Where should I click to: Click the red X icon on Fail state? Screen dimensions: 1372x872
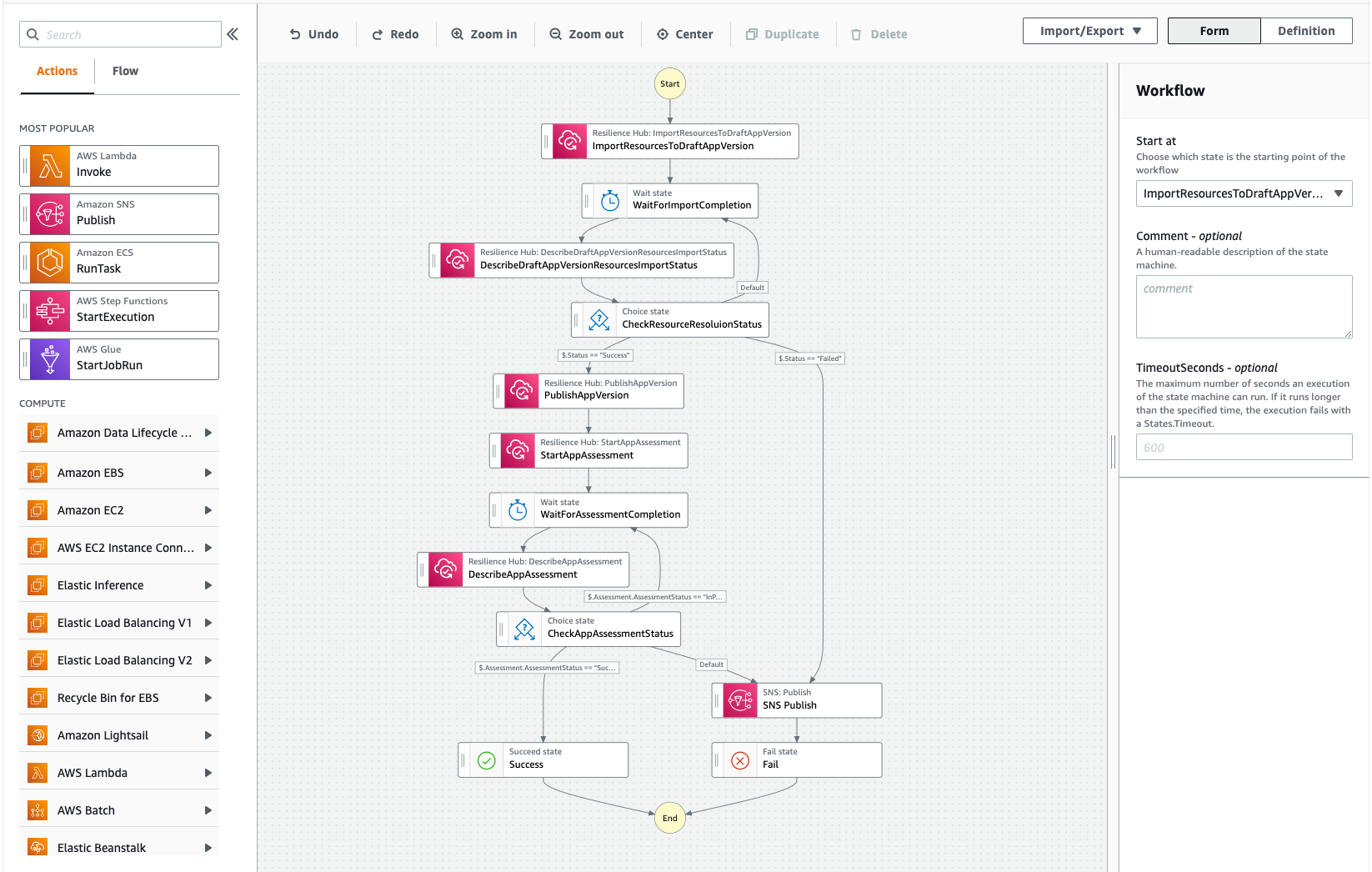coord(740,759)
